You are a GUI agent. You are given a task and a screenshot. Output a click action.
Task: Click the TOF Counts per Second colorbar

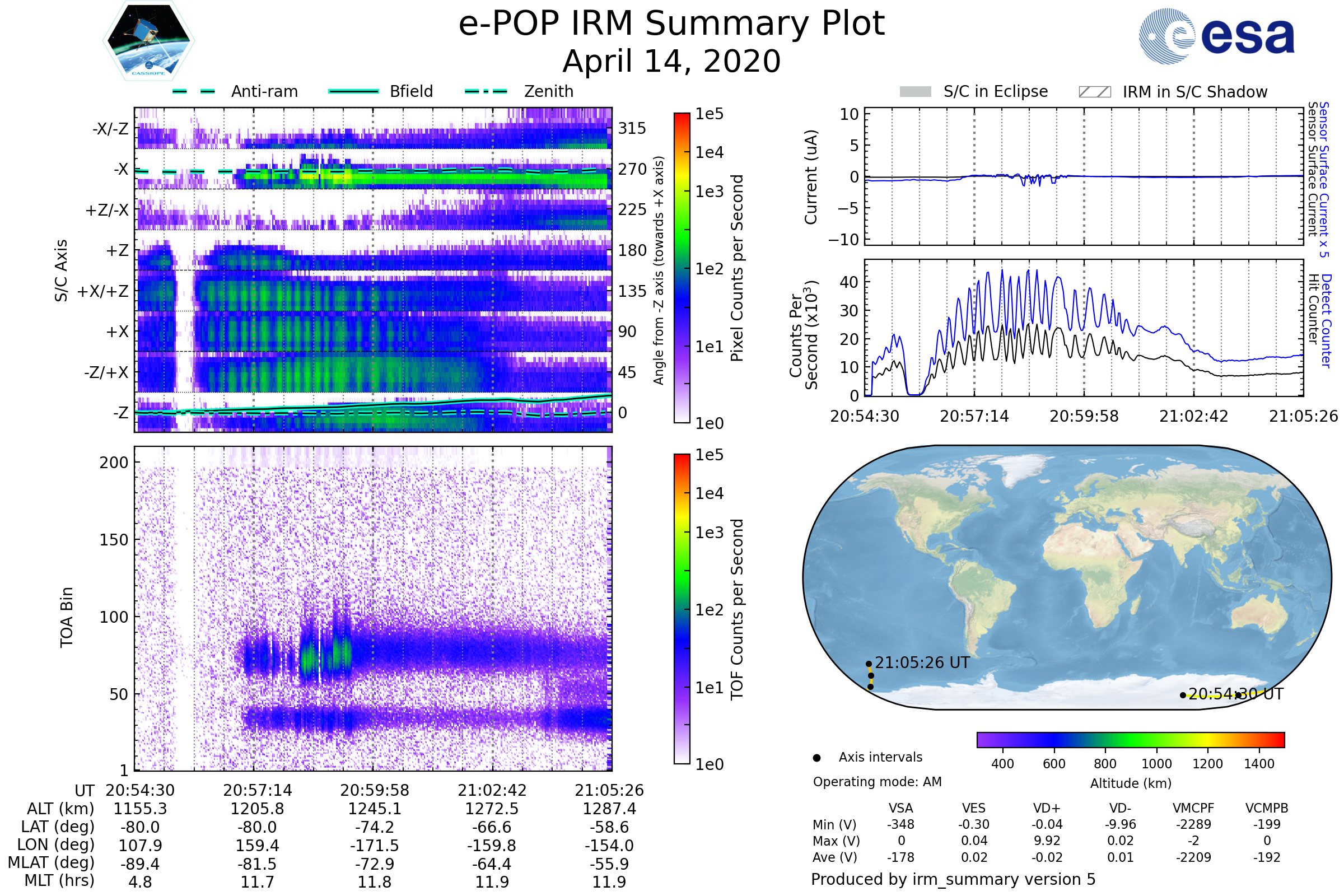682,609
